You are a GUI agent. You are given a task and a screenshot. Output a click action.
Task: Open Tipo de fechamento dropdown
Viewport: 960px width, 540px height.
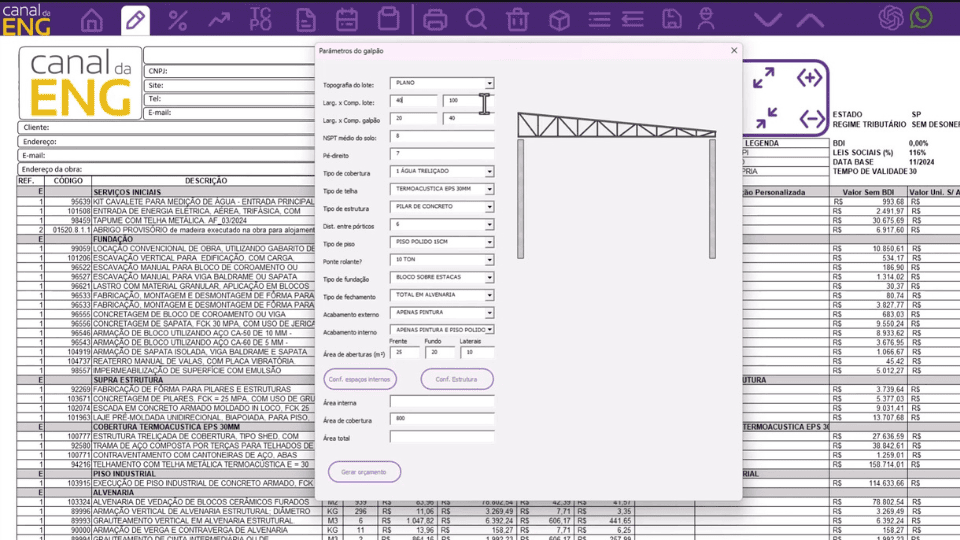pos(489,295)
